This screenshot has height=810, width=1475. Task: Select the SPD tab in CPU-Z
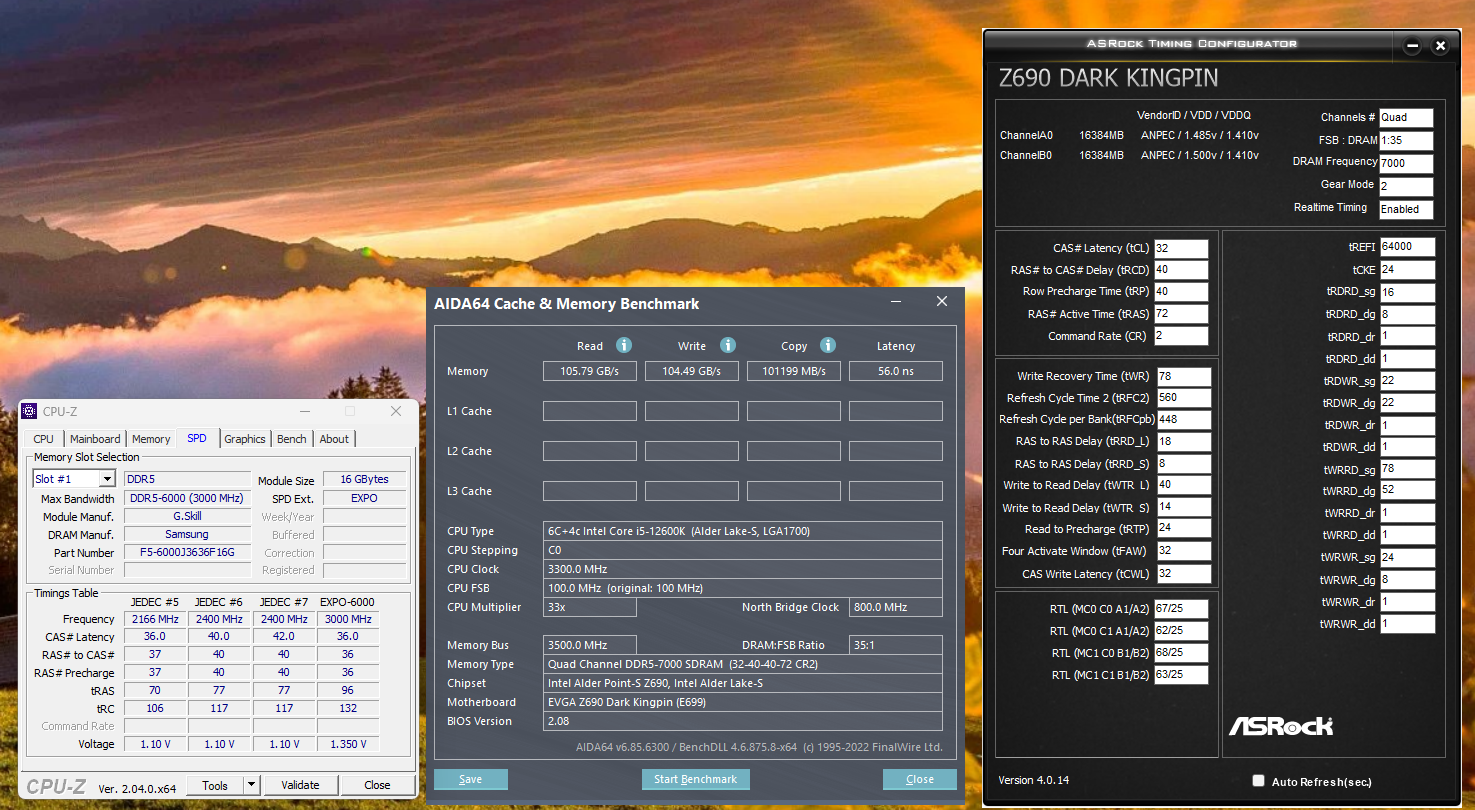click(197, 438)
